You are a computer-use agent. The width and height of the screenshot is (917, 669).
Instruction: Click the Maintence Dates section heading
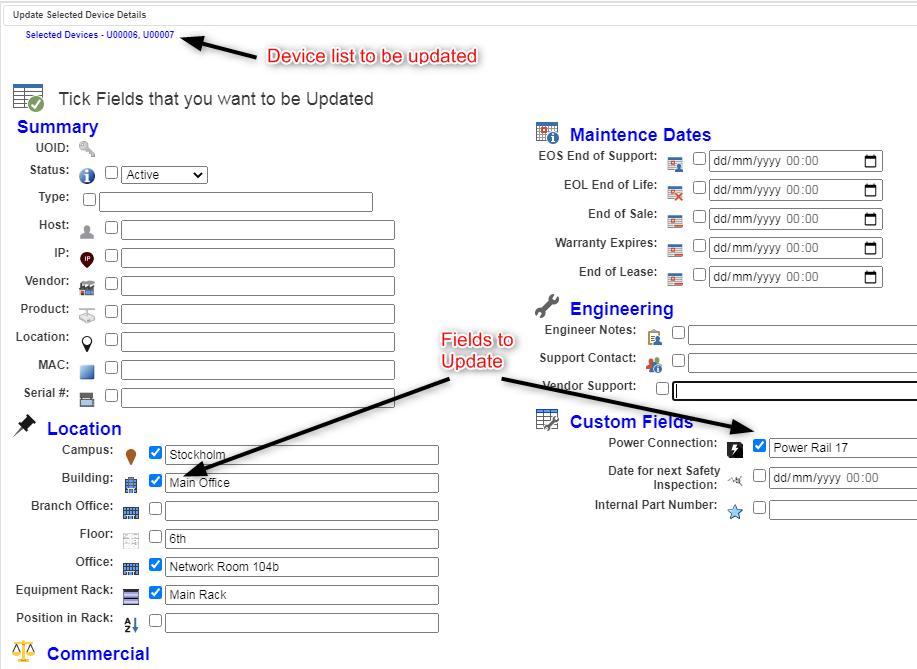(x=640, y=135)
